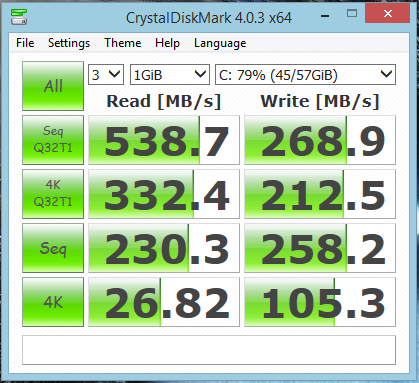Close the CrystalDiskMark window
The image size is (419, 383).
(x=387, y=13)
